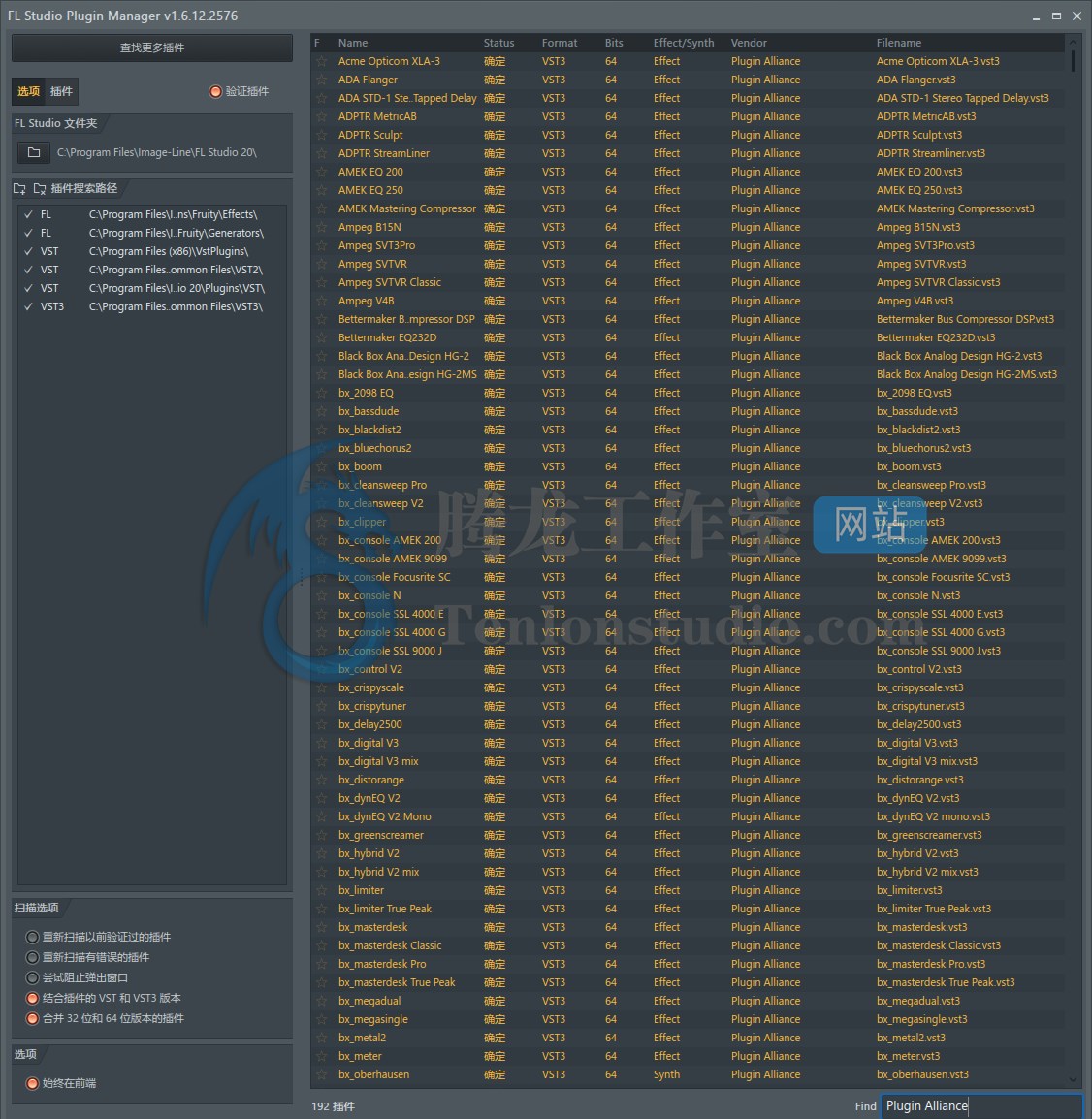Toggle the favorite star for ADA Flanger
Viewport: 1092px width, 1119px height.
pos(322,80)
